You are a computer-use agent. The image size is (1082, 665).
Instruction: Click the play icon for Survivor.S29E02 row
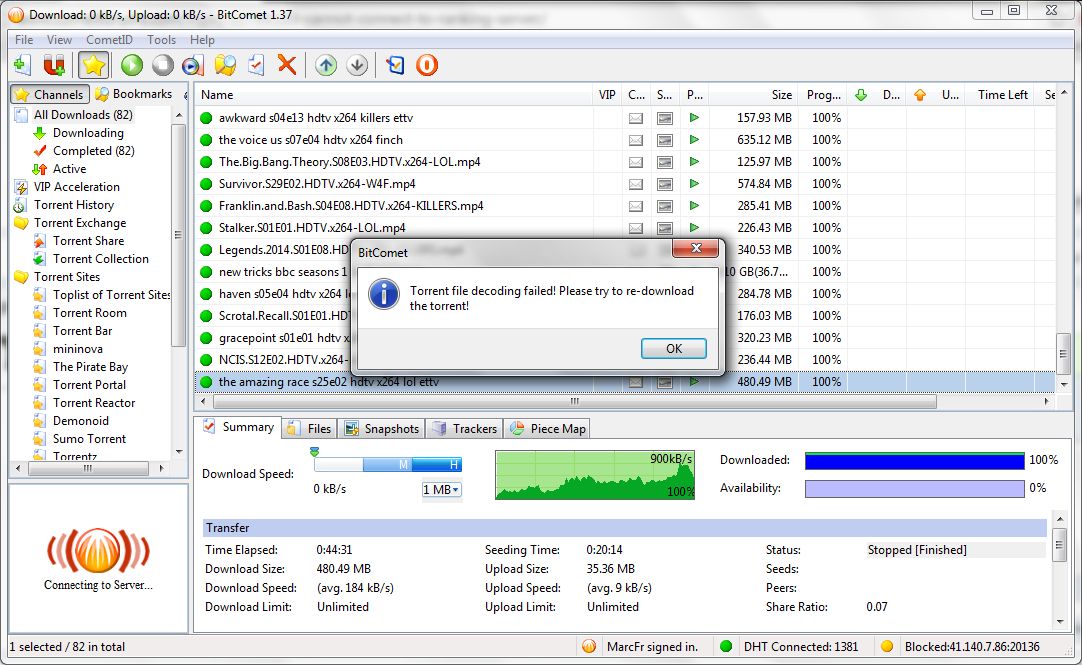pyautogui.click(x=694, y=183)
